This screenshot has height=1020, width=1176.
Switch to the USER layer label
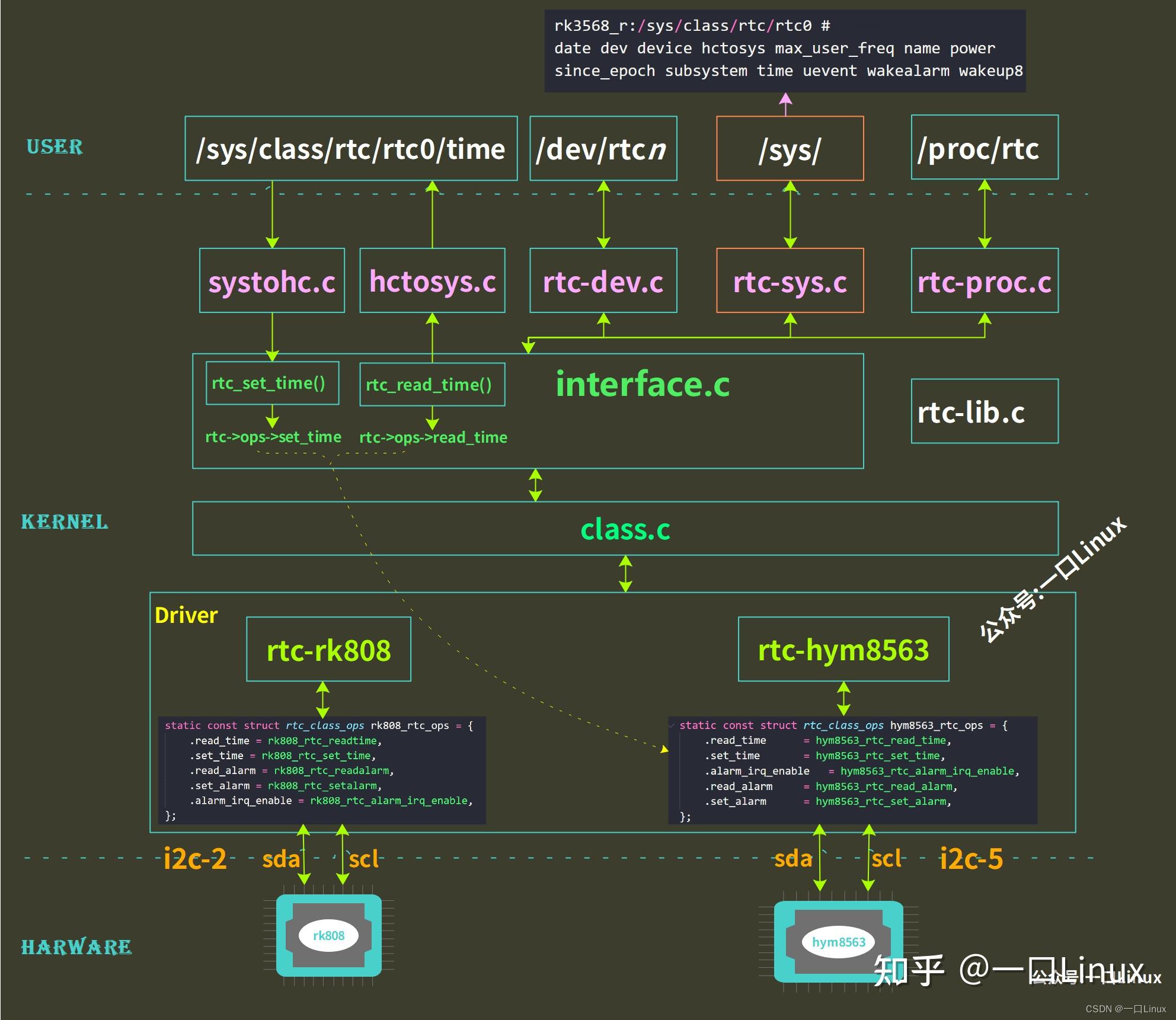point(55,148)
